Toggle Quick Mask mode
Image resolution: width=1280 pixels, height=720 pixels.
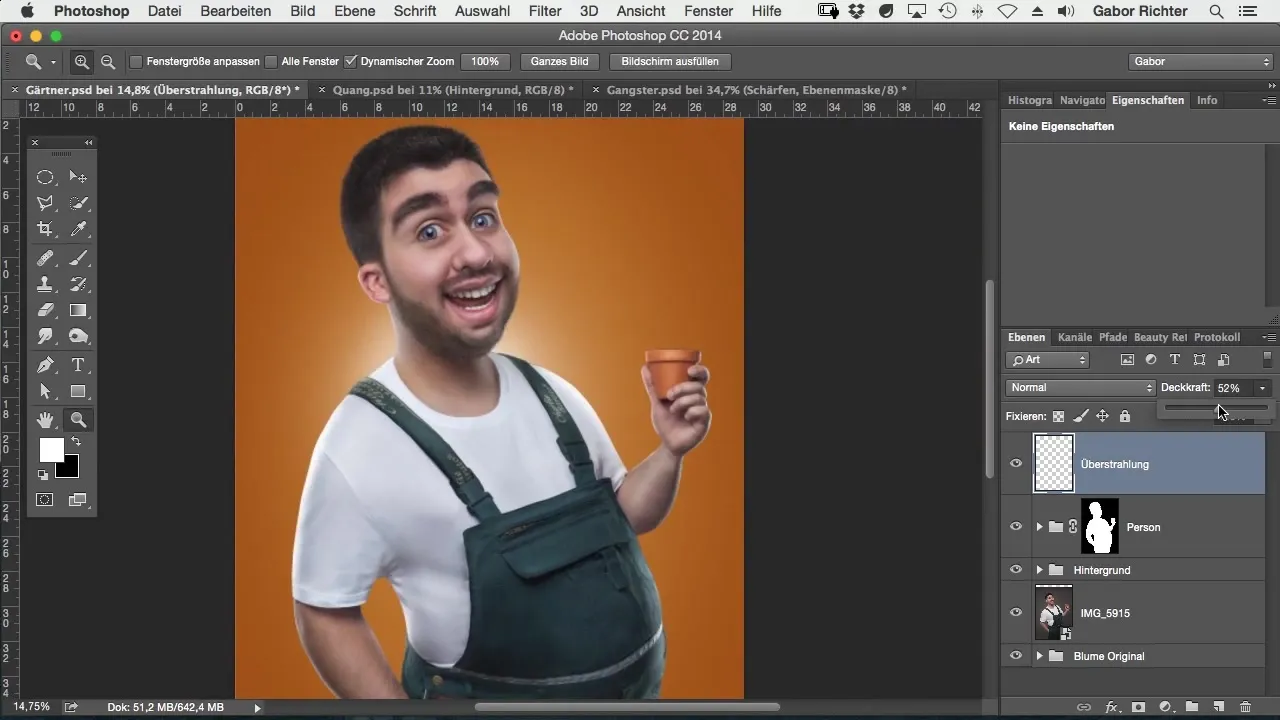[45, 499]
